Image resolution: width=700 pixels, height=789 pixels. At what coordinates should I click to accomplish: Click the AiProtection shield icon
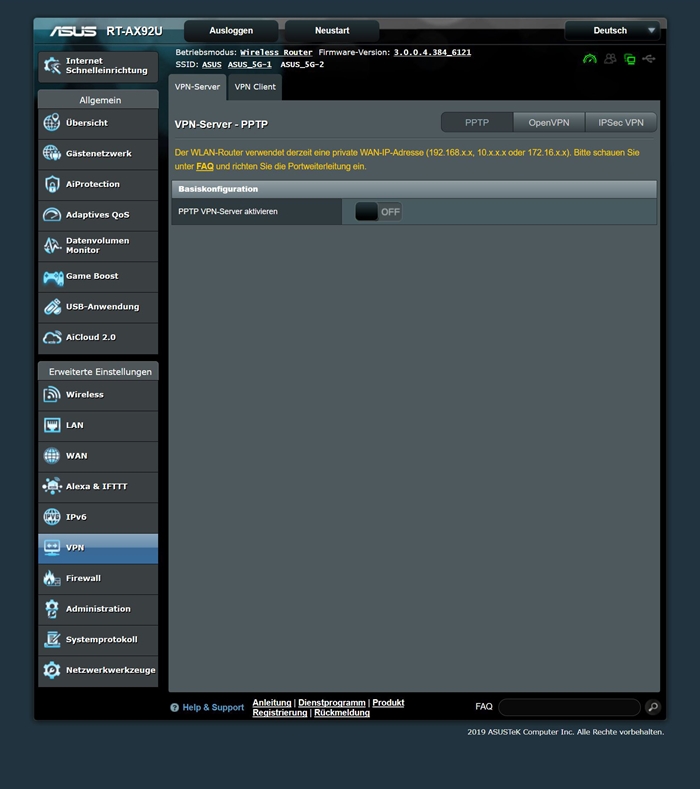52,184
